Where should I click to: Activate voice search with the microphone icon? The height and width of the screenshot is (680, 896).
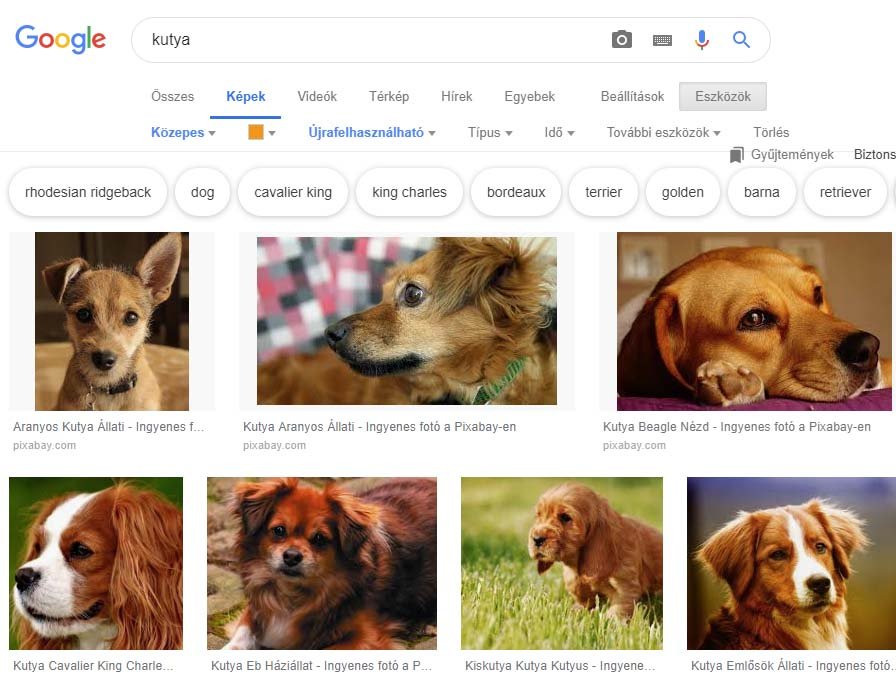coord(701,39)
